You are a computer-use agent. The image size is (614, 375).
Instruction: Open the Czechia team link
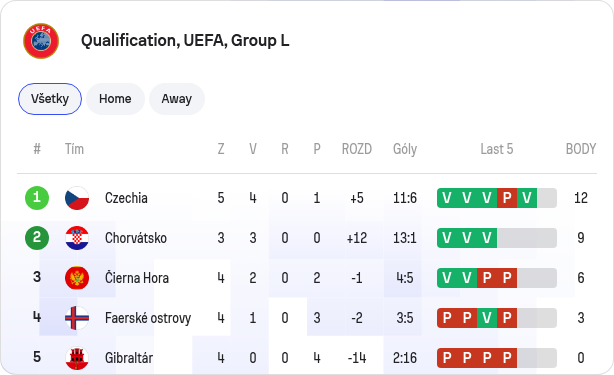(126, 198)
